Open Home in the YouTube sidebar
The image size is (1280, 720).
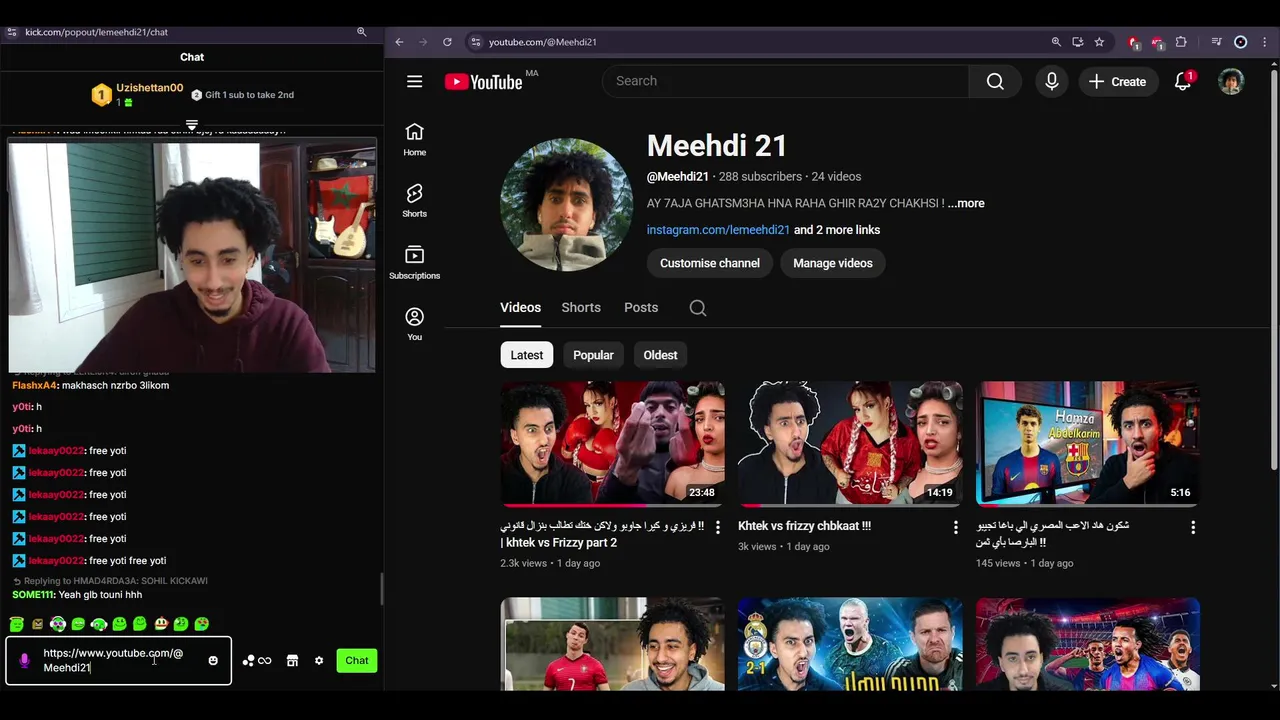[414, 140]
